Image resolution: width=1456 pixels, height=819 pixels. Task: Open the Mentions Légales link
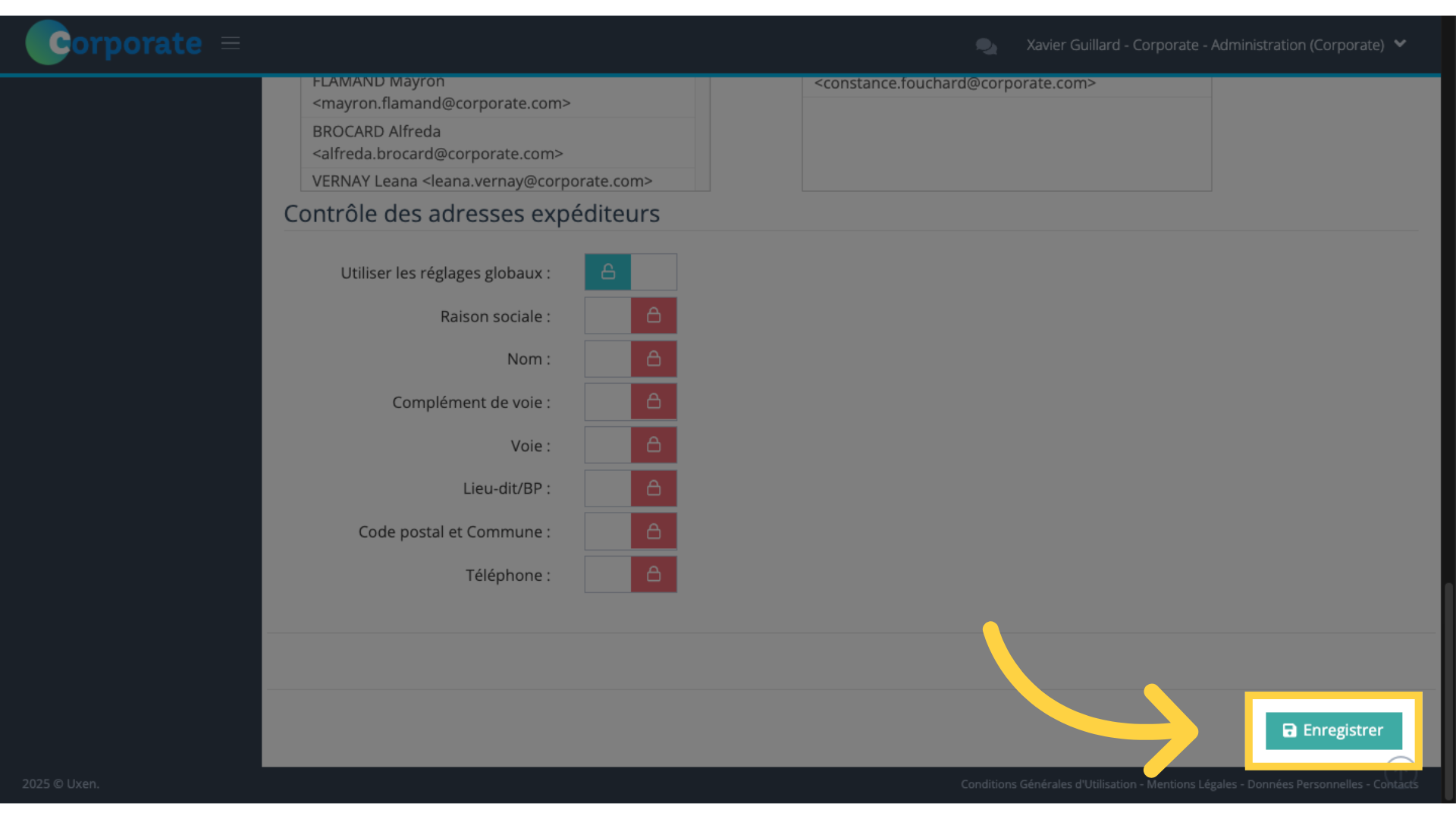click(1191, 784)
